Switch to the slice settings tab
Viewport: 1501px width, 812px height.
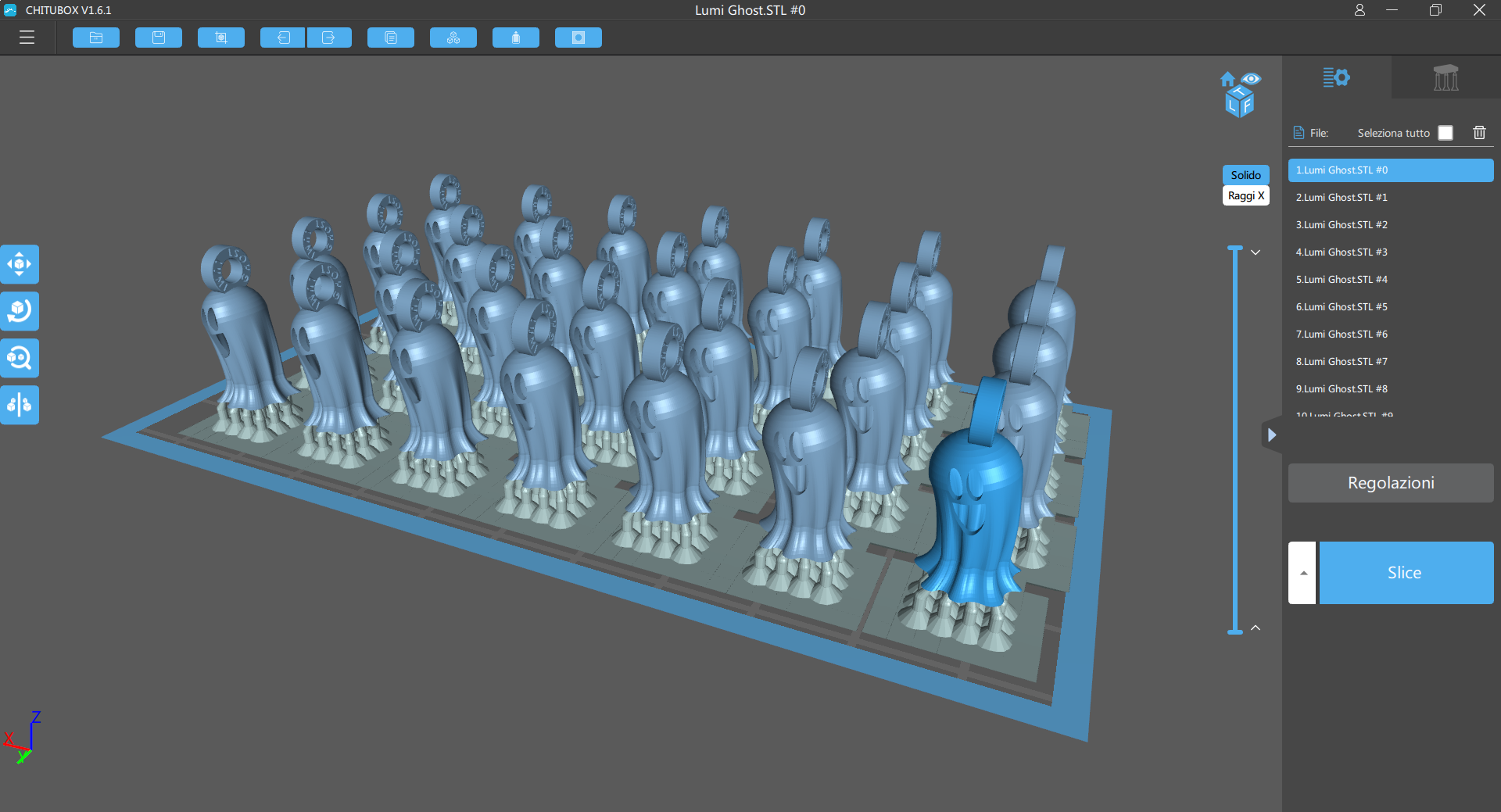(1337, 77)
